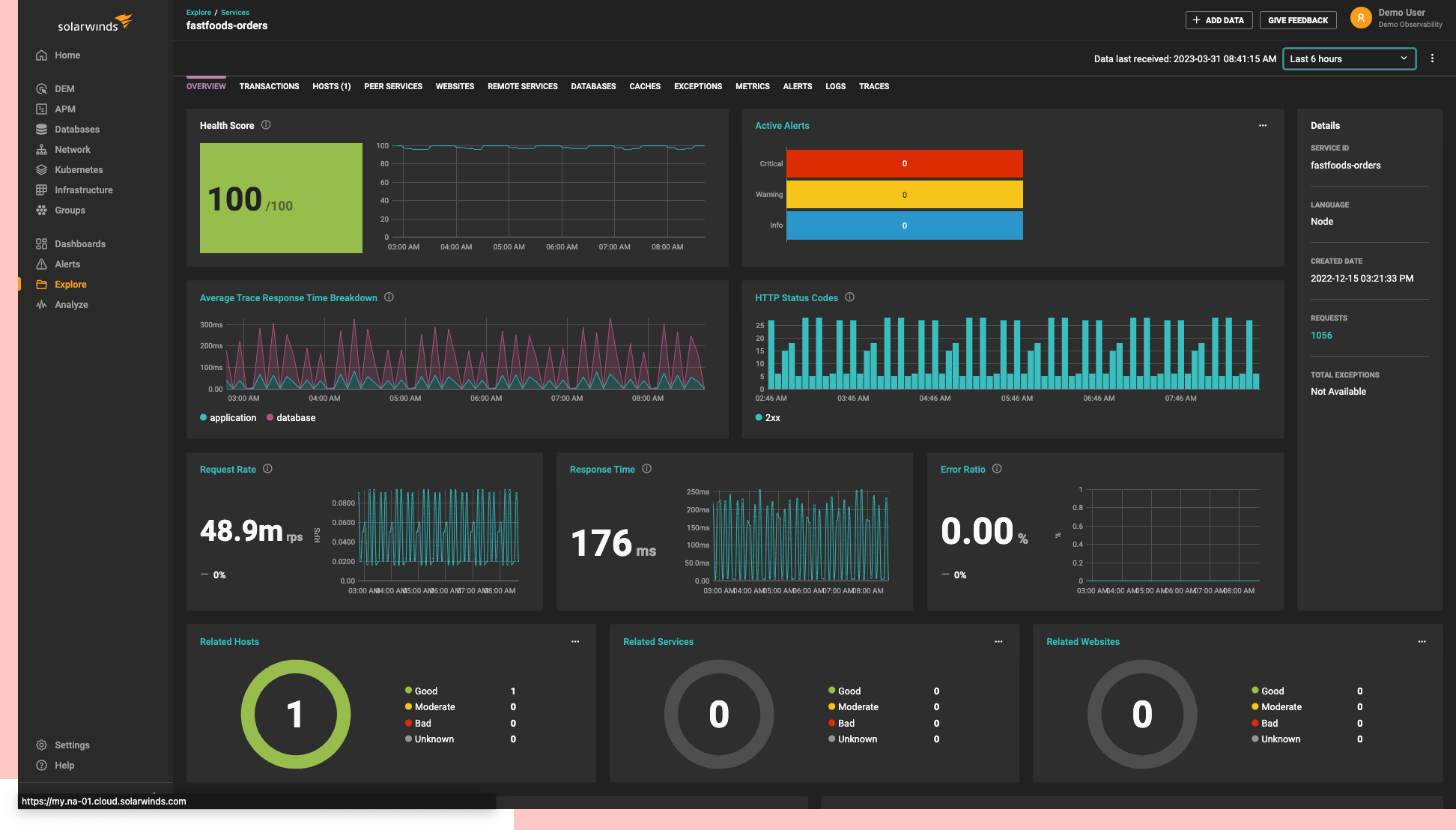1456x830 pixels.
Task: Switch to the Traces tab
Action: tap(874, 87)
